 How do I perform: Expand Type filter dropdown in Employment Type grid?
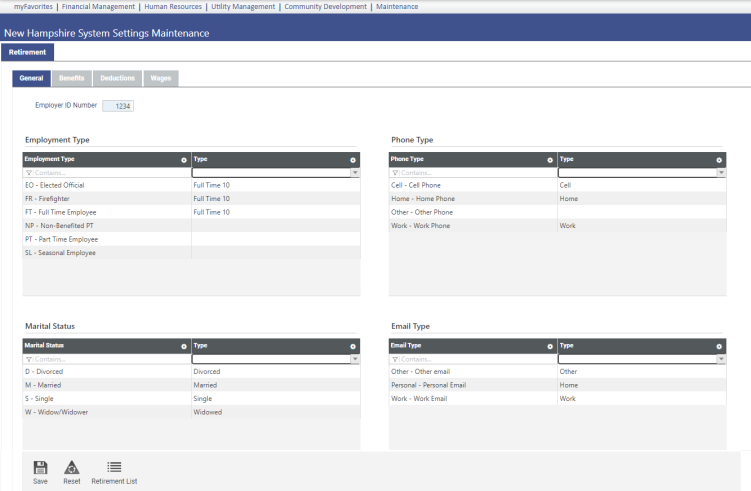coord(354,173)
